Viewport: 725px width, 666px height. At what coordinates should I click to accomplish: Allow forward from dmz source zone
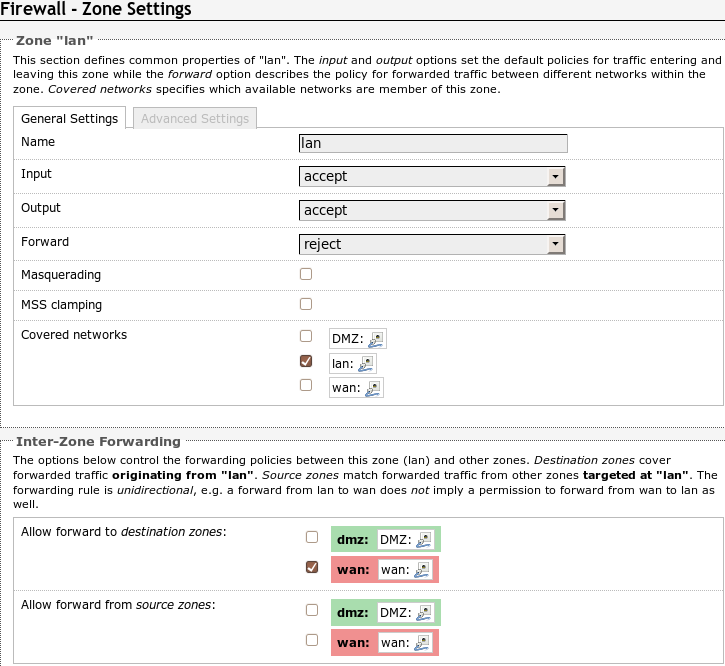(312, 609)
